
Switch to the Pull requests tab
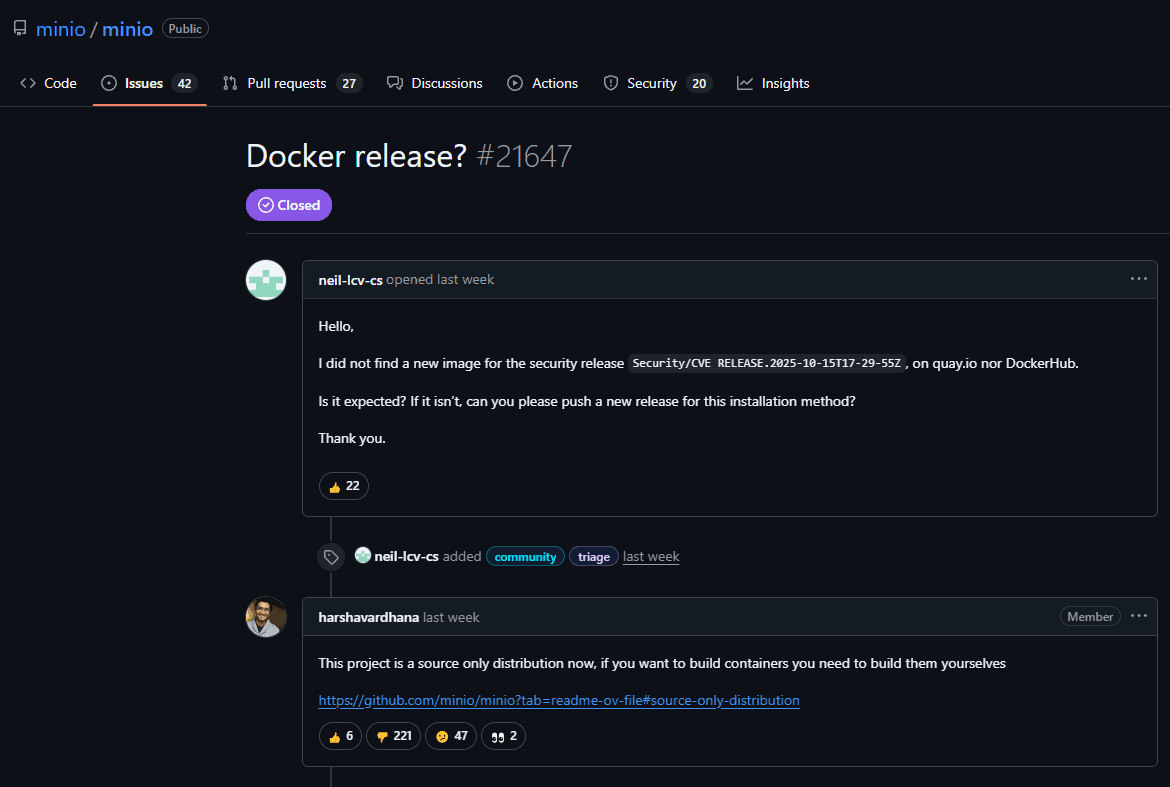(291, 83)
